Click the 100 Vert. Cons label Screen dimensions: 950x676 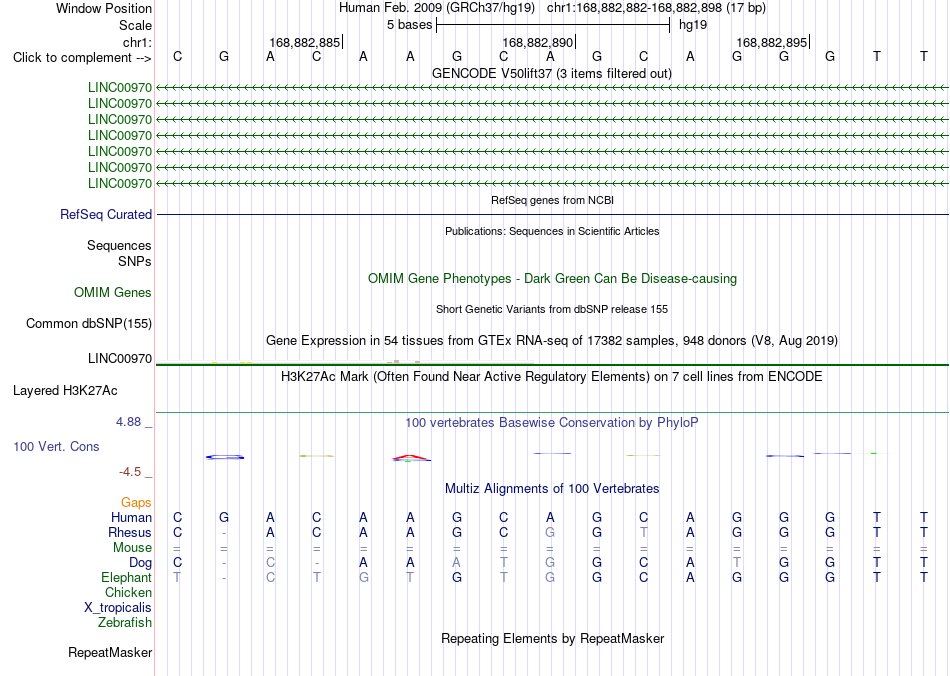pos(56,446)
